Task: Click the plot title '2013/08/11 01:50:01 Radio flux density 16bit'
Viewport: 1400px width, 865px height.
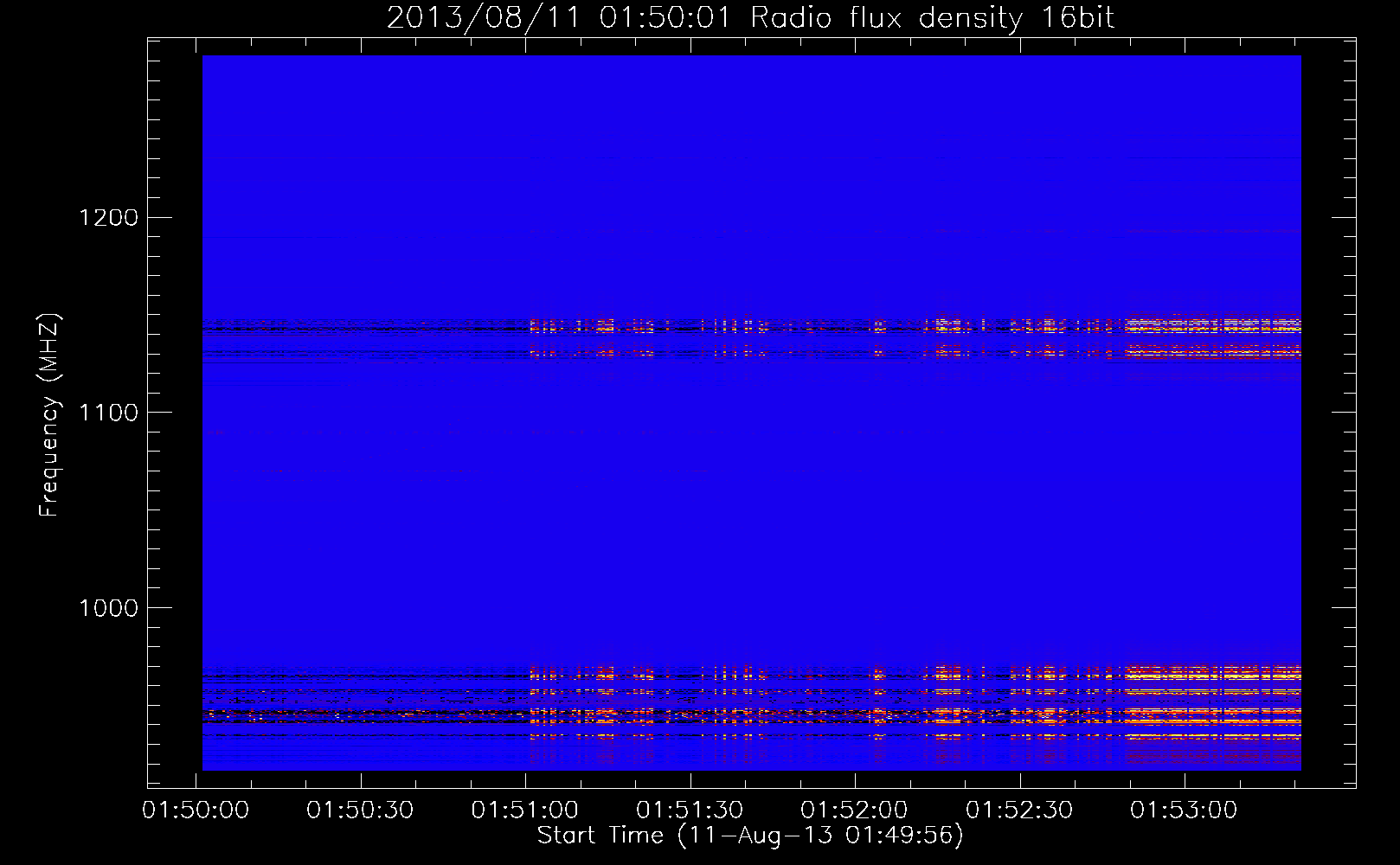Action: coord(750,18)
